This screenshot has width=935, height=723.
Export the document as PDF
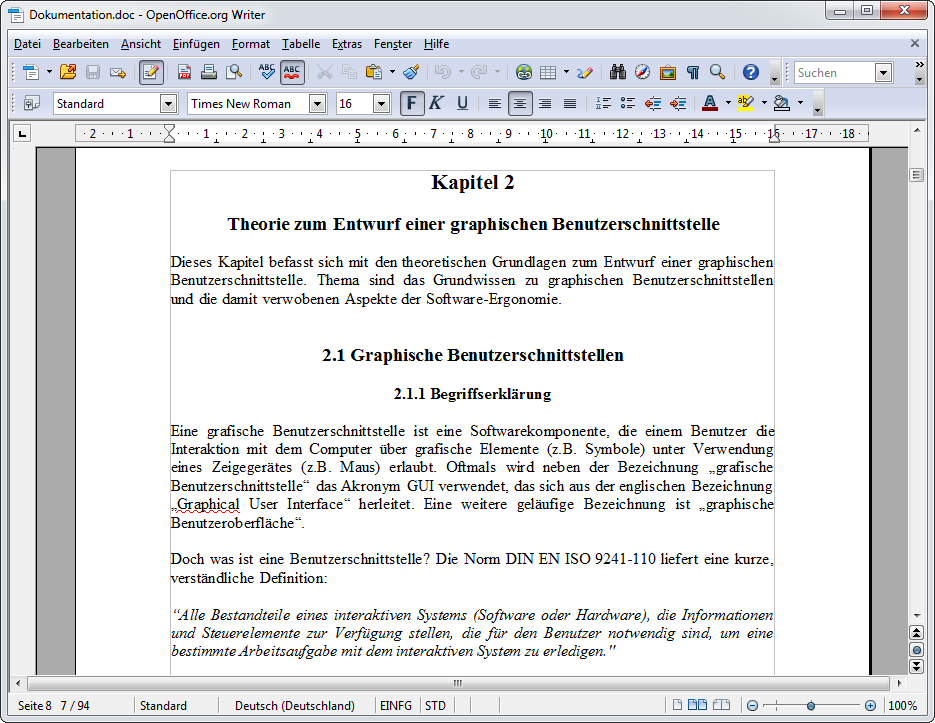183,71
